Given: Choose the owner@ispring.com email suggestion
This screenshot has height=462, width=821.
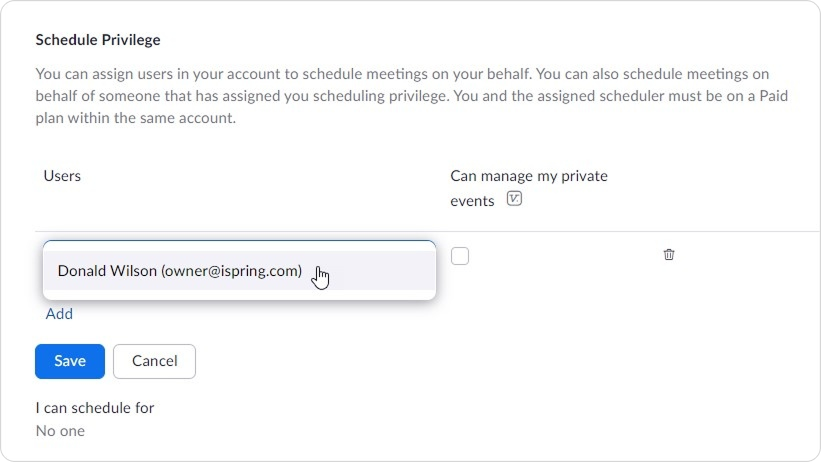Looking at the screenshot, I should pos(231,271).
